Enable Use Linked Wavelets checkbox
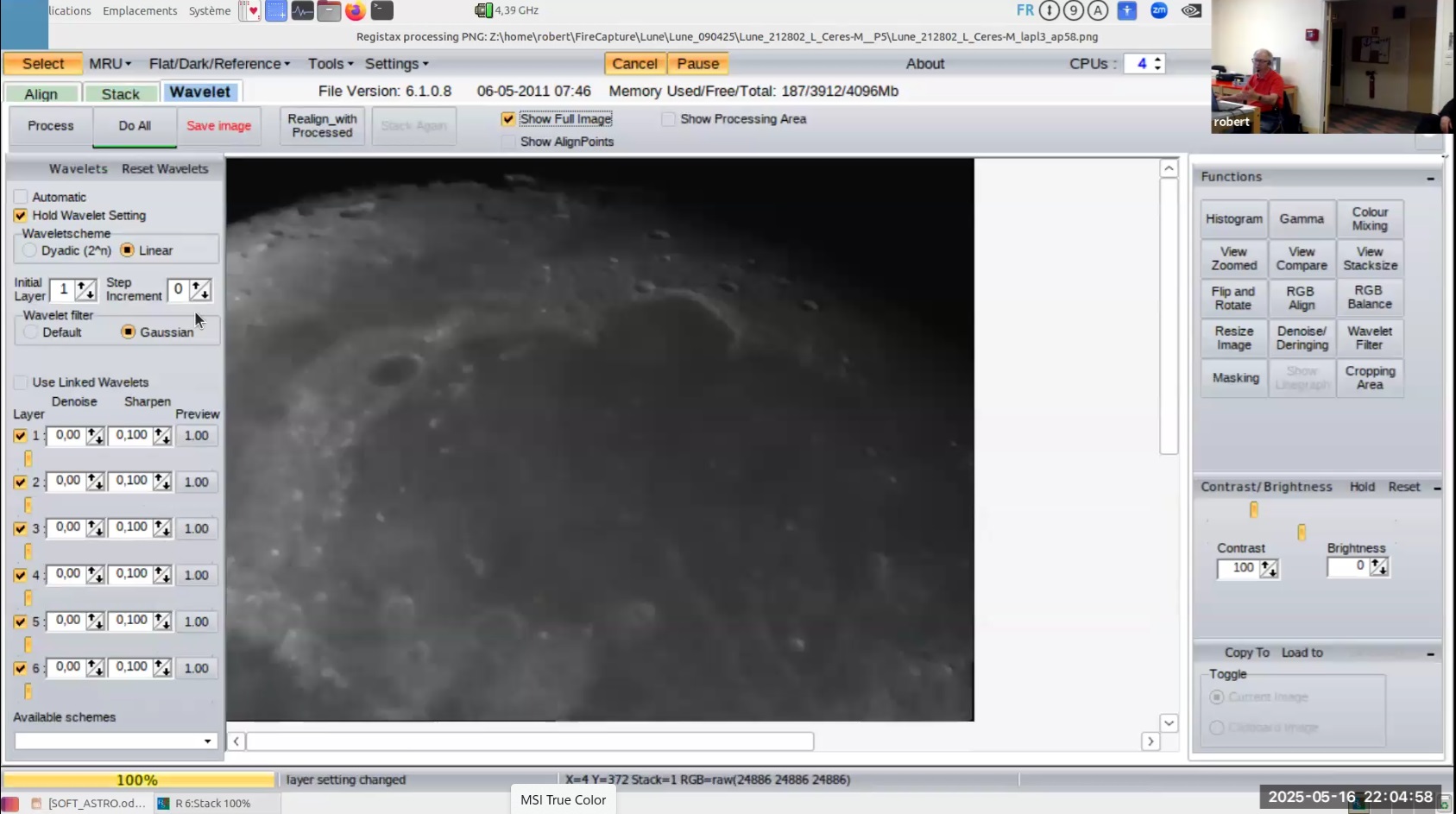The image size is (1456, 814). click(x=21, y=382)
